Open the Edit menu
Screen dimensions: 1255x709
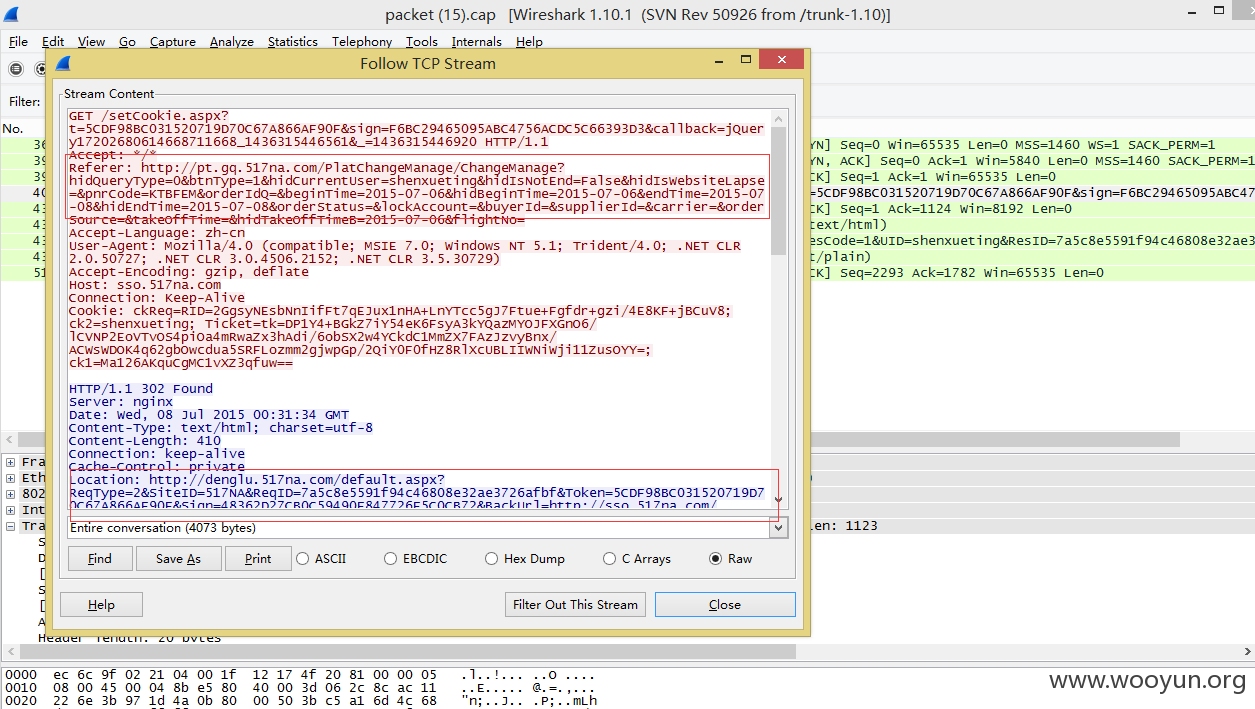coord(53,42)
